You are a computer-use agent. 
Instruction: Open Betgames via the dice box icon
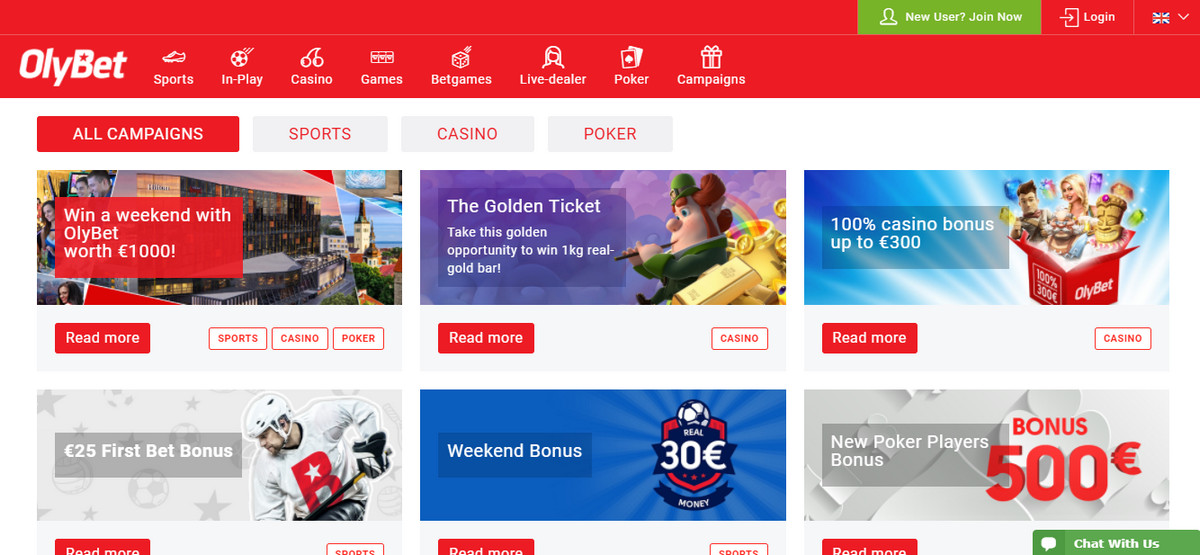461,57
